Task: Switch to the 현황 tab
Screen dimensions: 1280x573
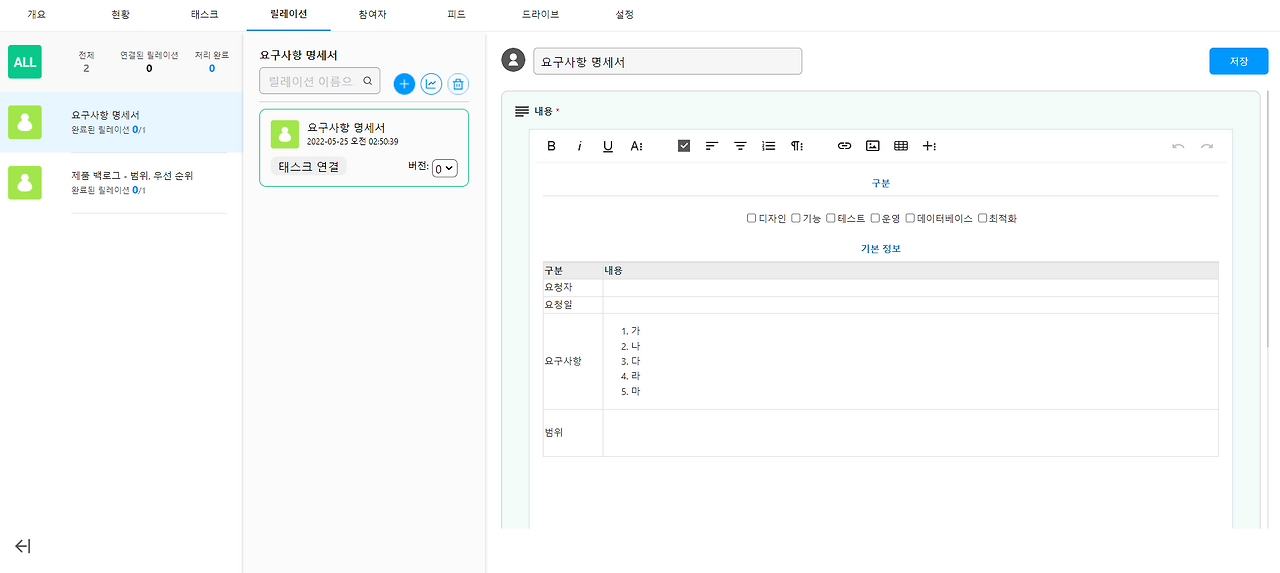Action: click(x=121, y=15)
